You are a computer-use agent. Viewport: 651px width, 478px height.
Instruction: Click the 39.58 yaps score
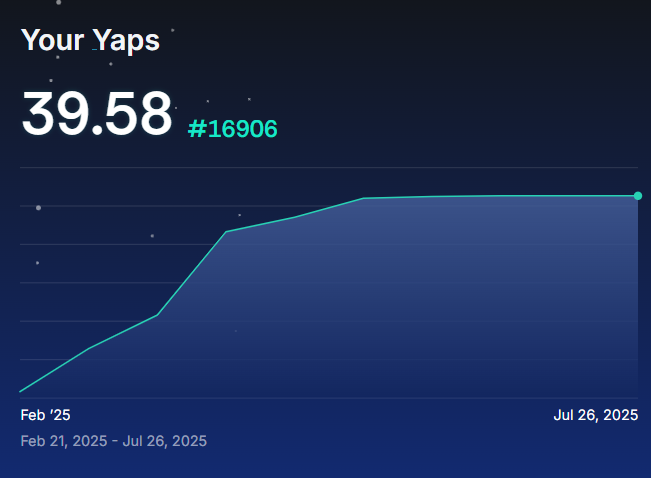click(x=97, y=113)
